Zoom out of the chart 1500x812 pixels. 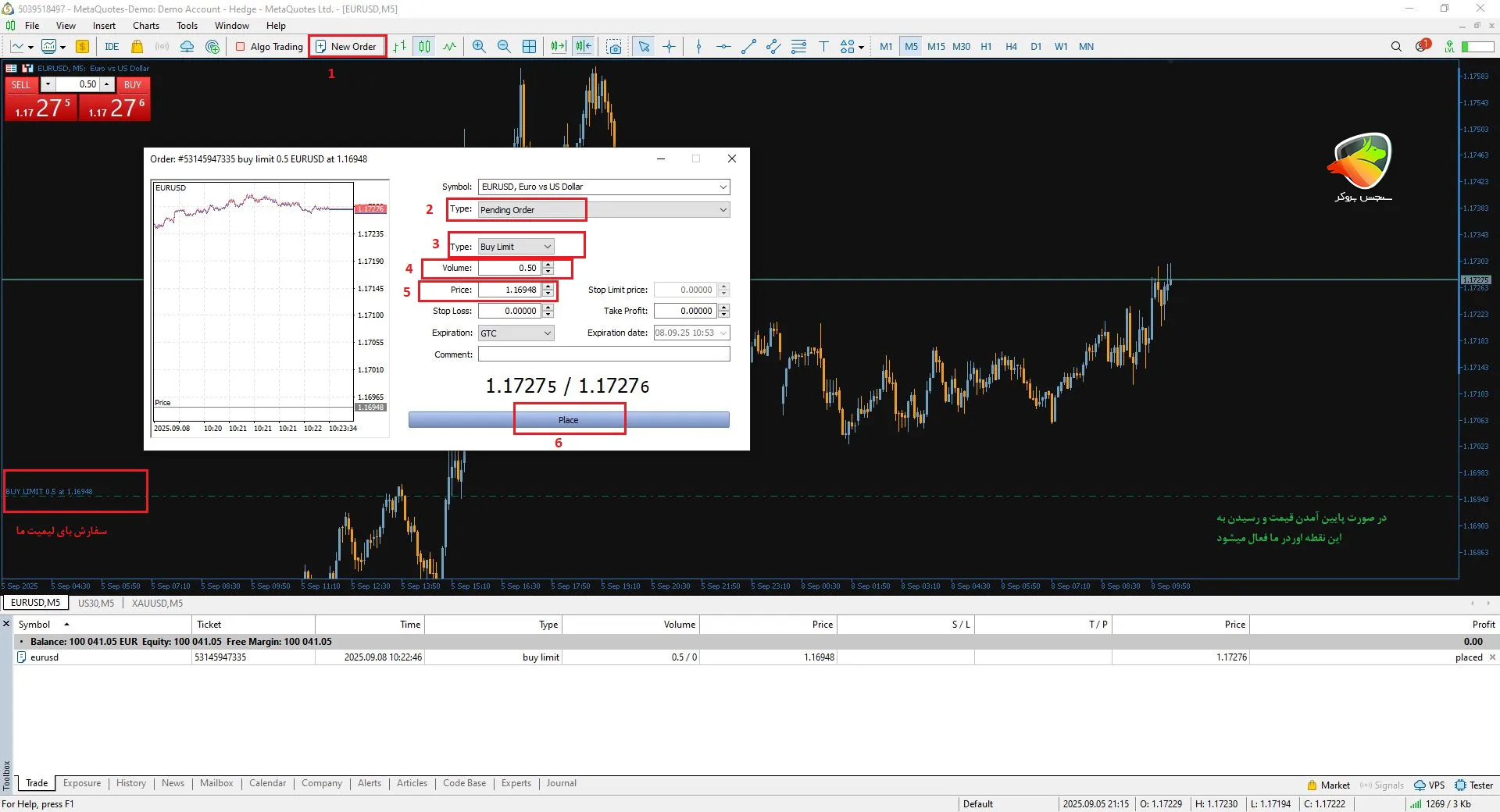tap(504, 47)
